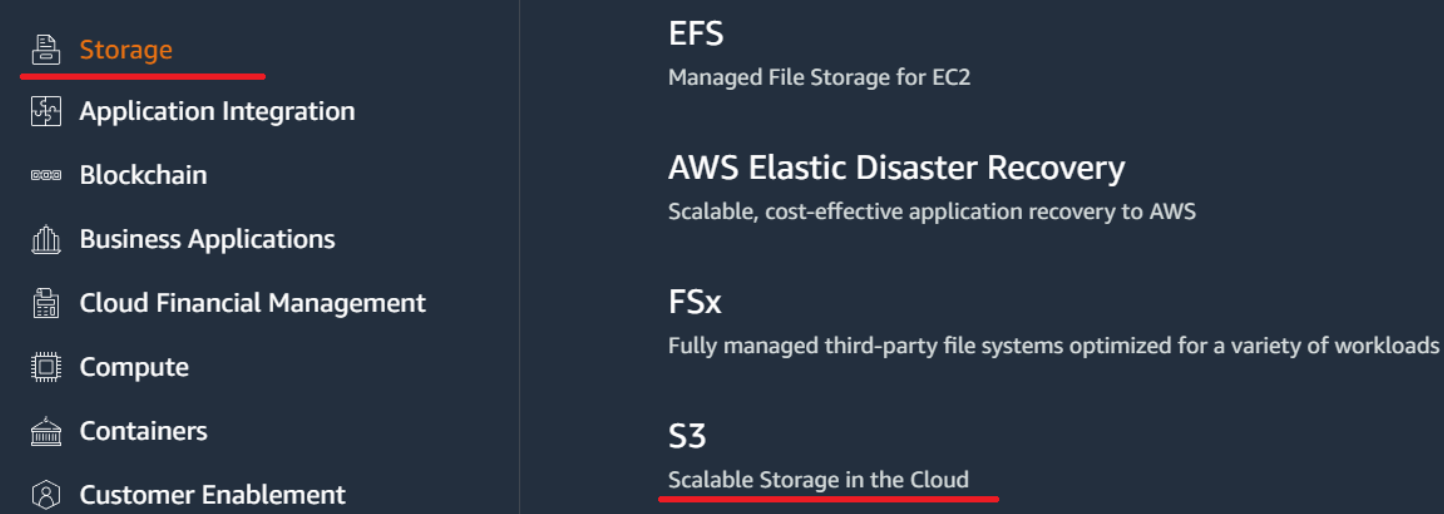Click the Storage category icon
The width and height of the screenshot is (1444, 514).
[x=46, y=50]
